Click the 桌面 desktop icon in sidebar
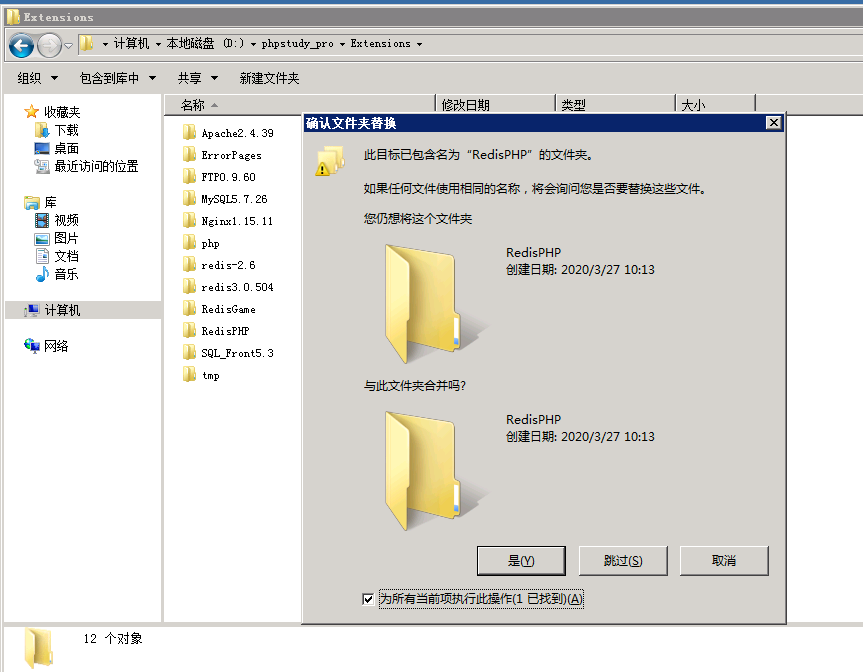863x672 pixels. tap(42, 148)
